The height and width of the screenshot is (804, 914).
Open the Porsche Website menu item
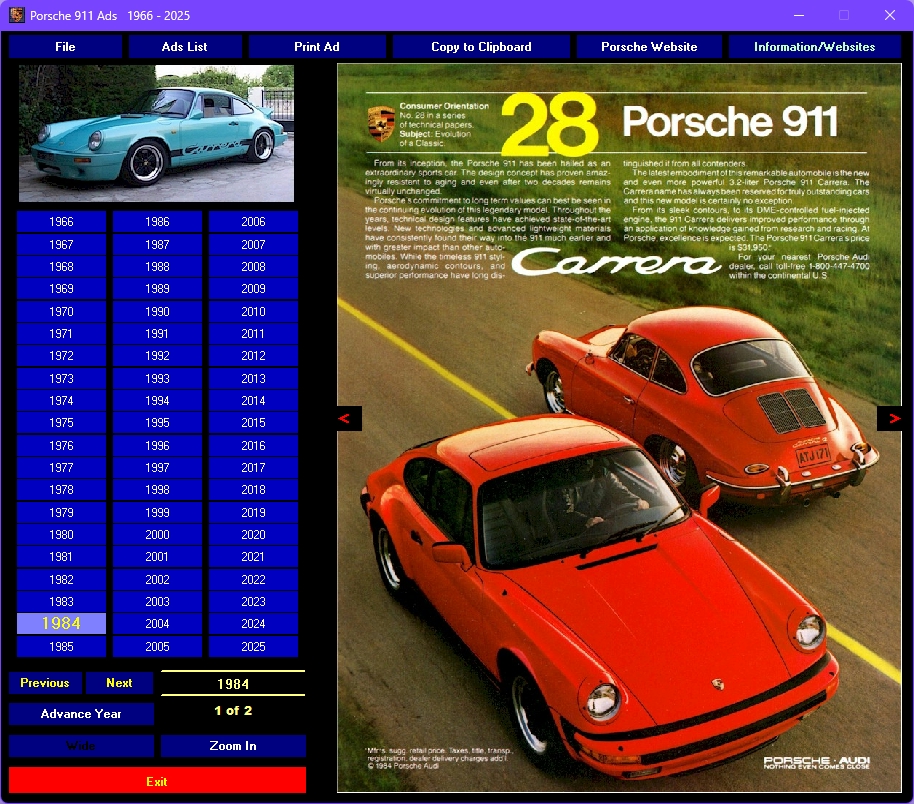(x=649, y=47)
